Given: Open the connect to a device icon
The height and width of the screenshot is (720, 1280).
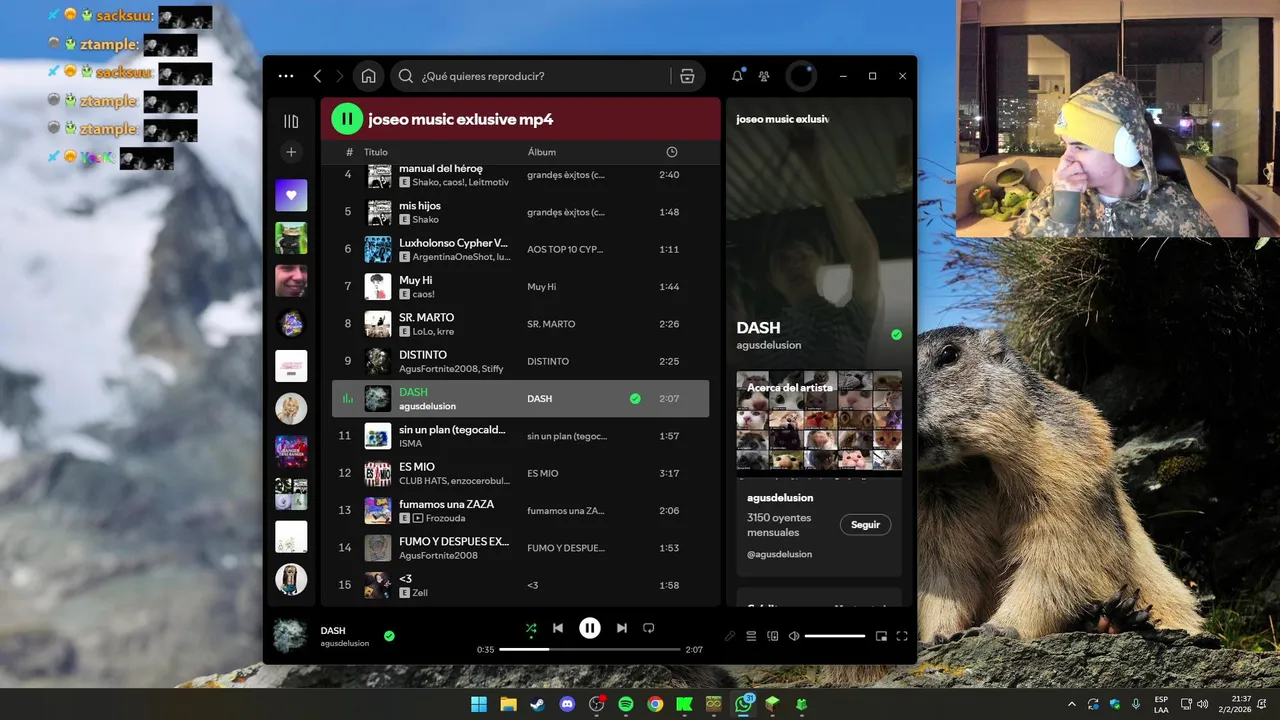Looking at the screenshot, I should coord(772,636).
